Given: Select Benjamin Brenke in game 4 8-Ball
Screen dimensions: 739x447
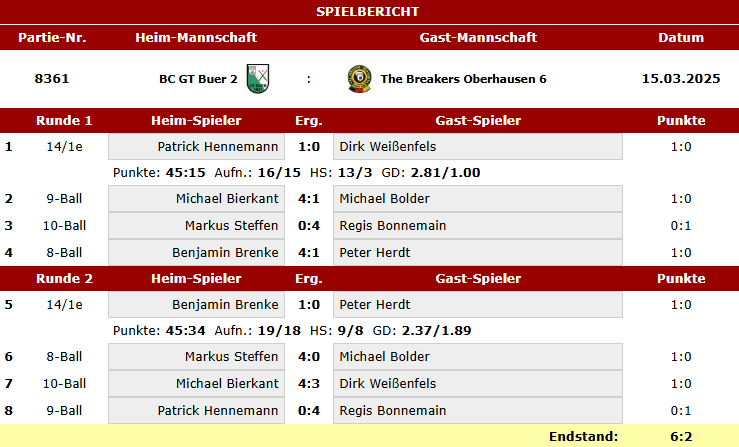Looking at the screenshot, I should (x=197, y=253).
